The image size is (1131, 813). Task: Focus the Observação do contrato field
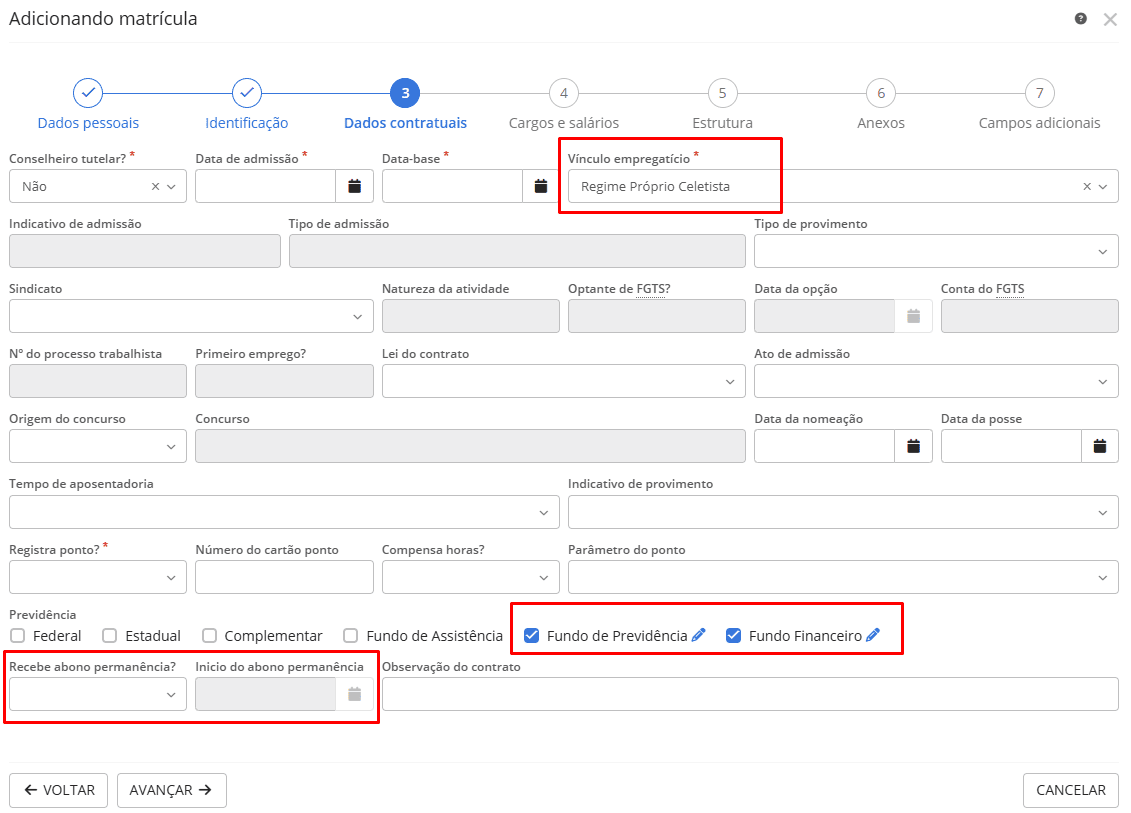click(x=750, y=694)
